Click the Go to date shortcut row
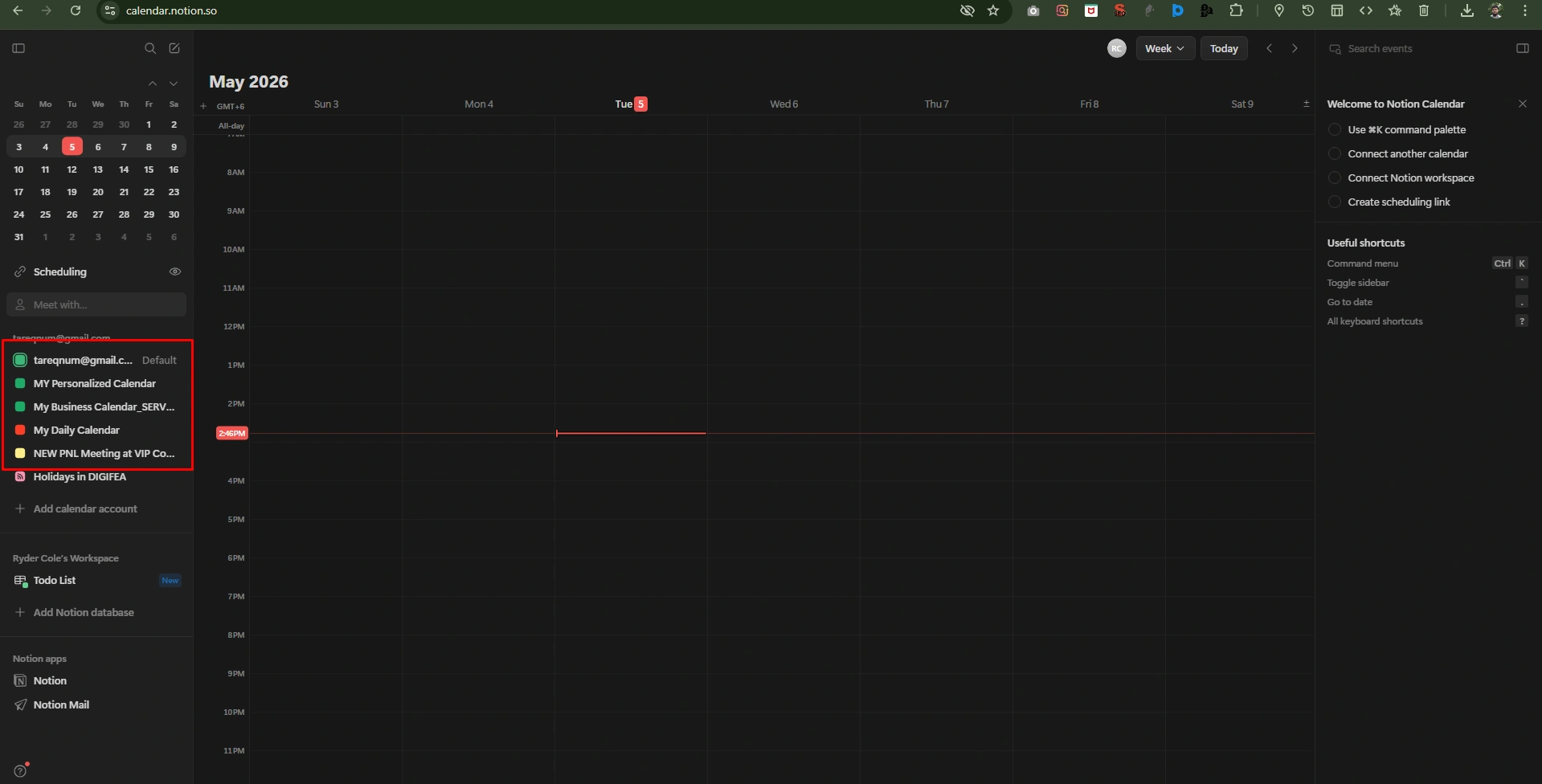The width and height of the screenshot is (1542, 784). tap(1427, 302)
